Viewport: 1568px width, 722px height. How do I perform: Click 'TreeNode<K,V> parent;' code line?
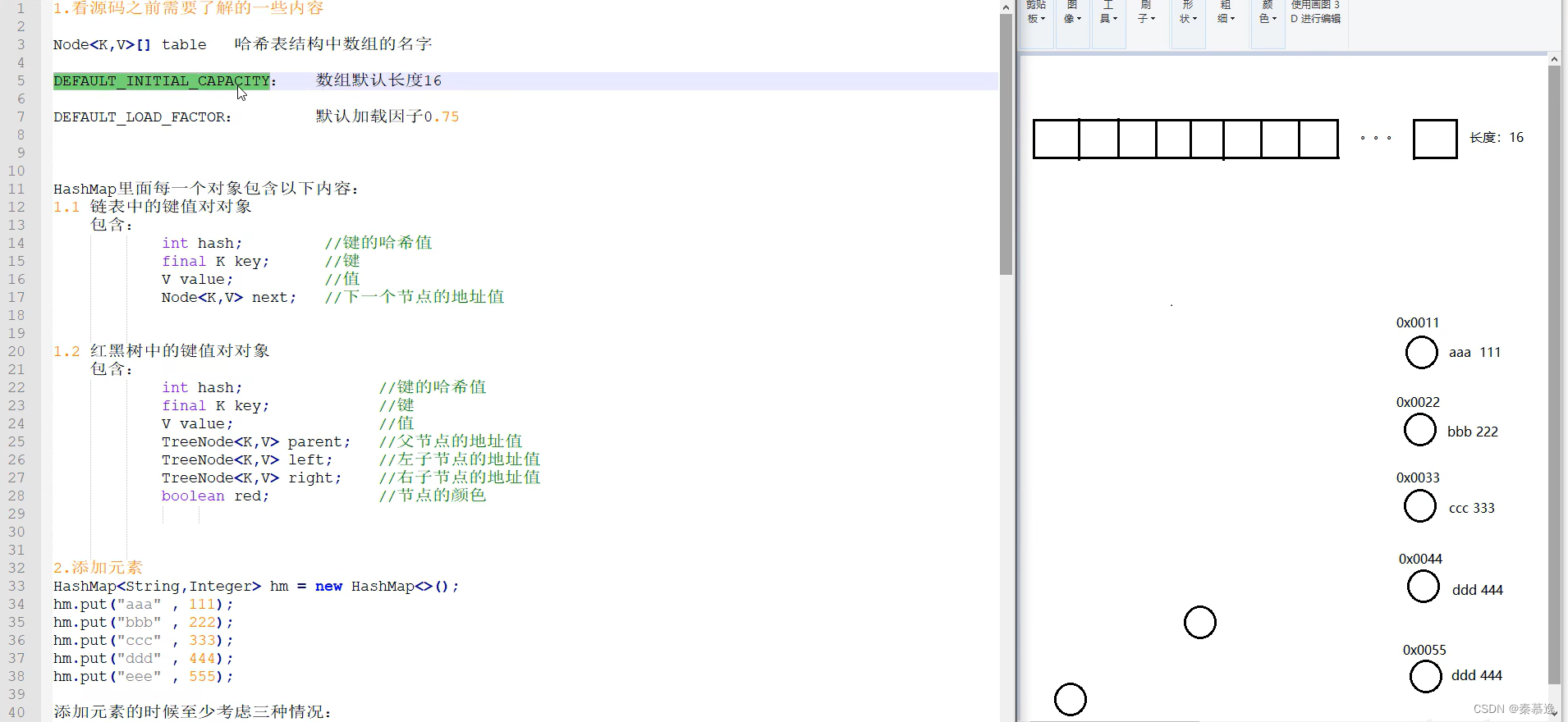tap(256, 441)
